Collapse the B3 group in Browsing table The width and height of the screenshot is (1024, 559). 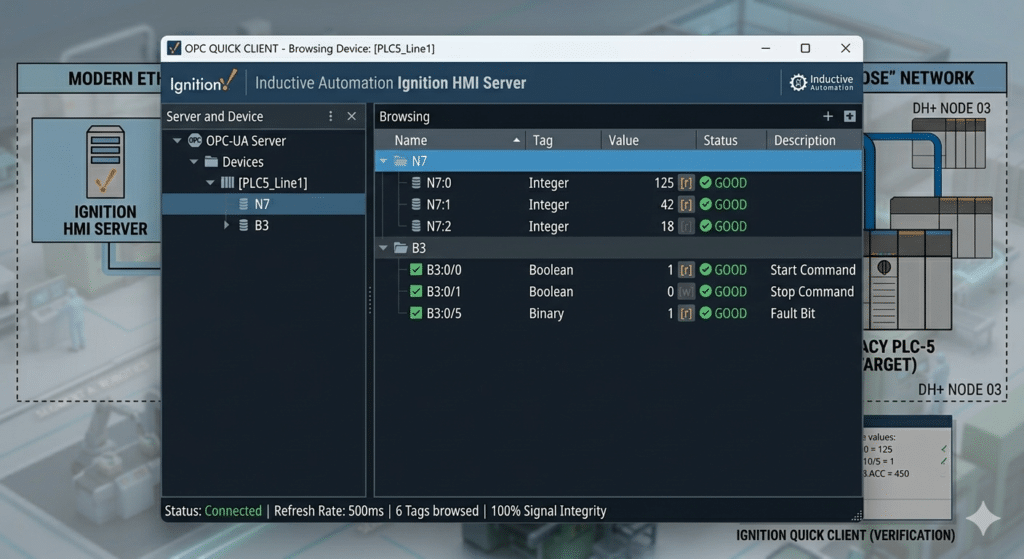(383, 248)
